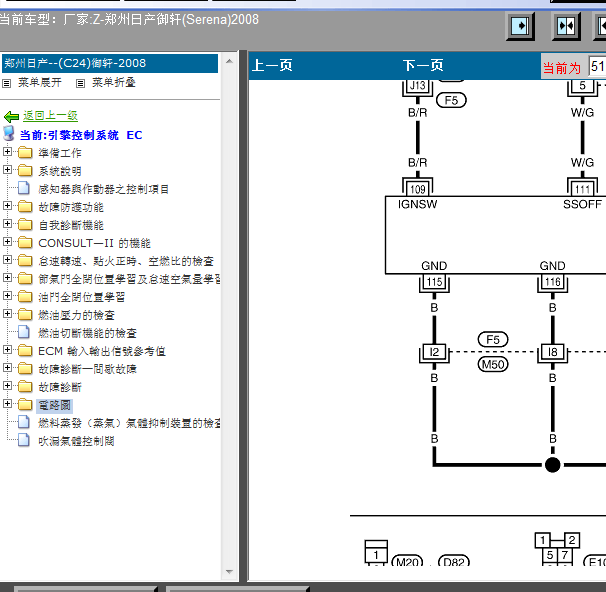
Task: Click the menu expand list icon
Action: [x=7, y=83]
